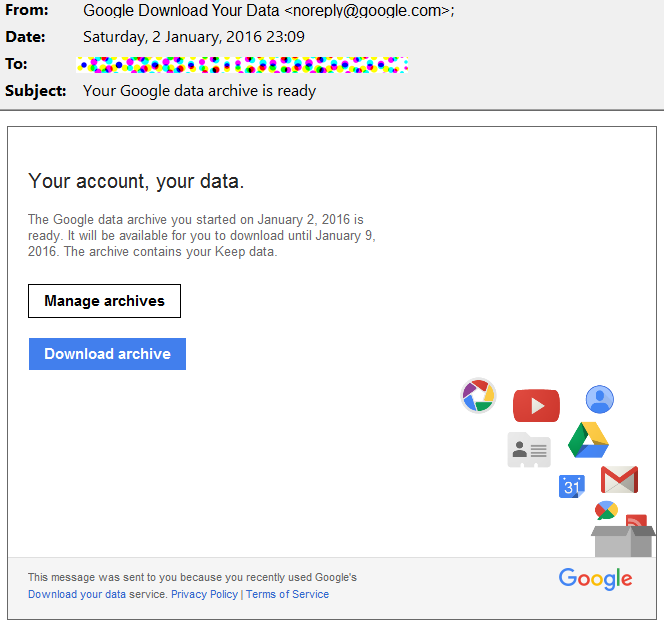The height and width of the screenshot is (627, 664).
Task: Click the noreply@google.com sender address
Action: (x=367, y=11)
